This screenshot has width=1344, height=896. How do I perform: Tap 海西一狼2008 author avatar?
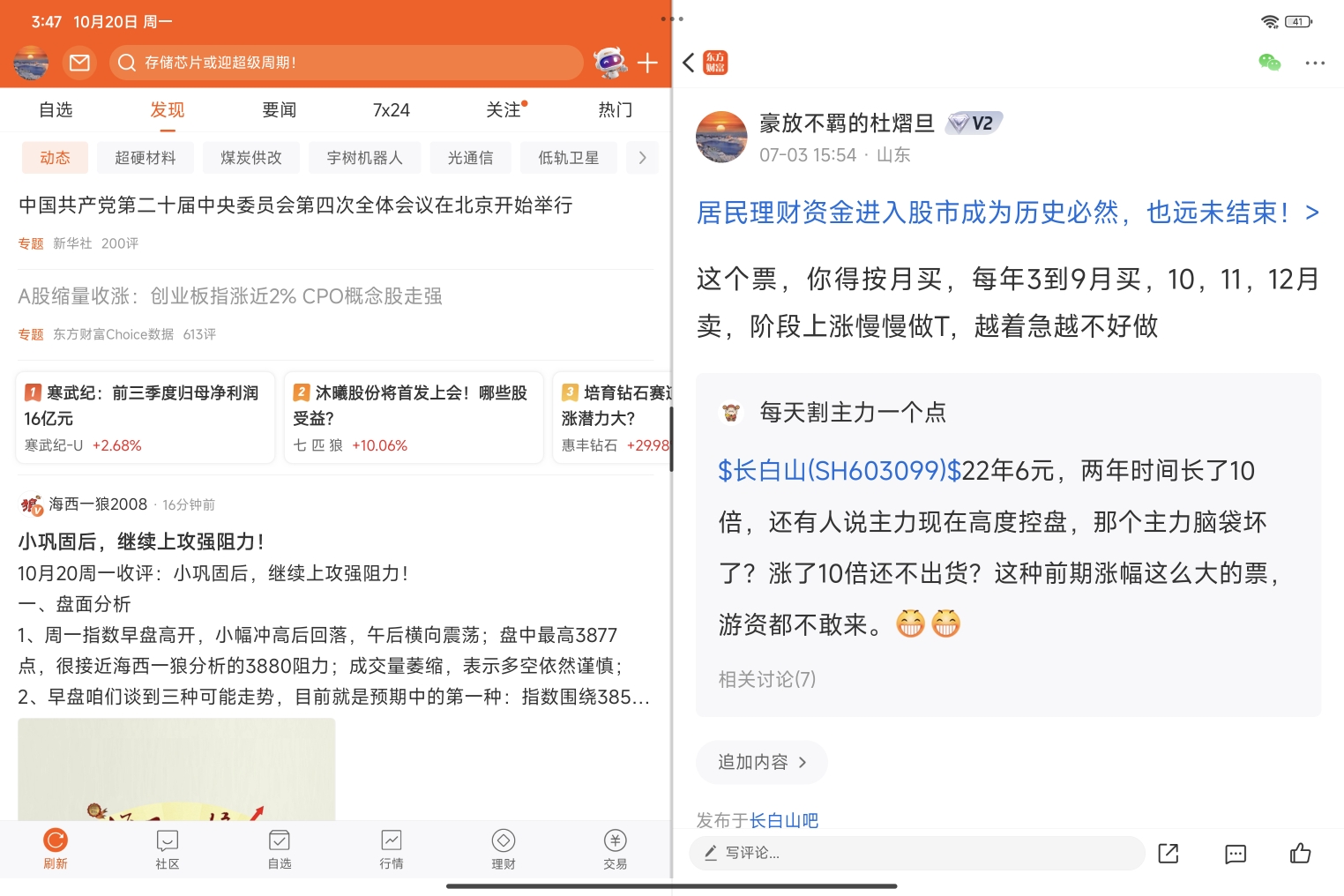[32, 504]
